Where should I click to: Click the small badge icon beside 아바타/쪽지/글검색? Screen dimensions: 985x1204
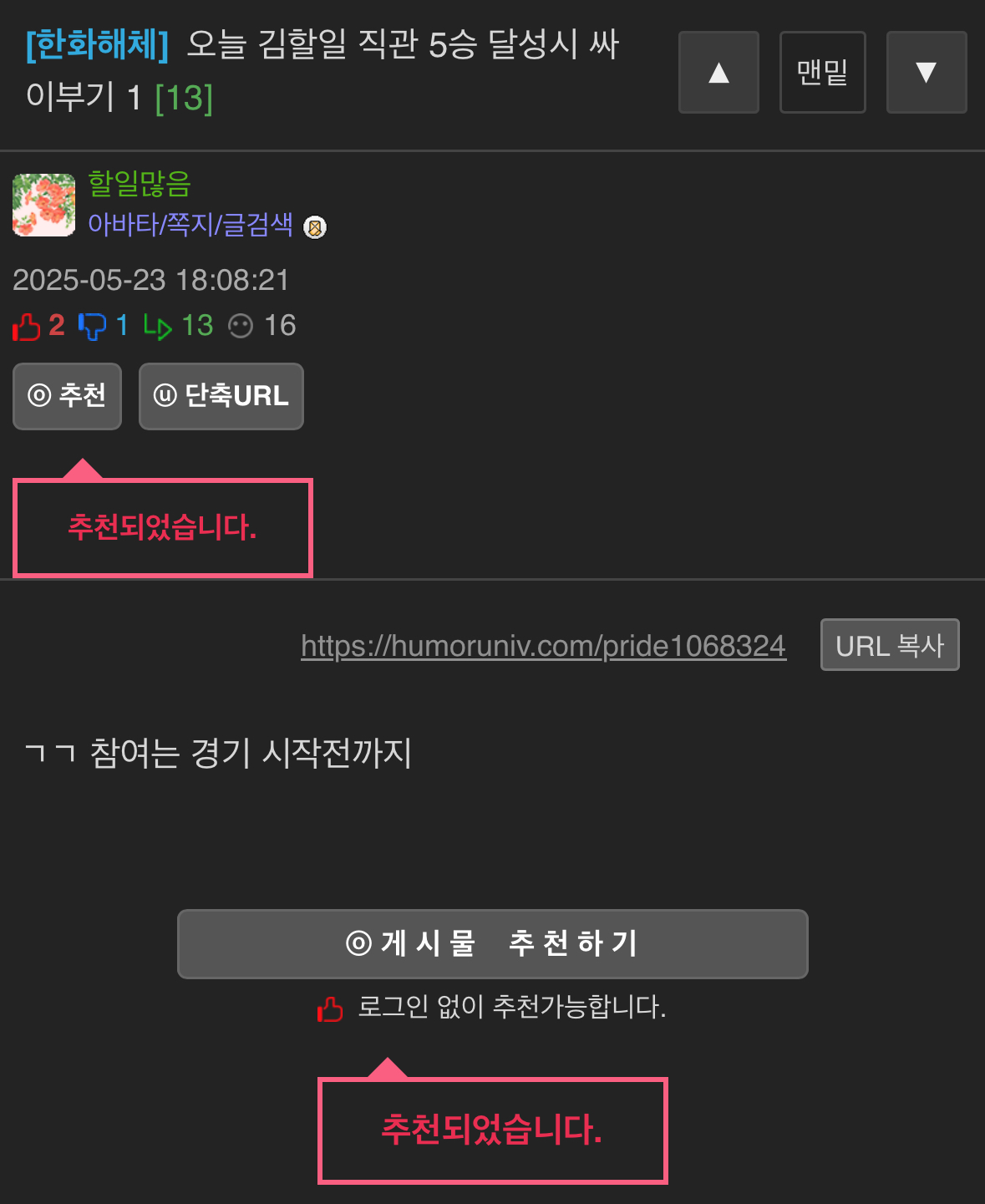click(x=315, y=226)
